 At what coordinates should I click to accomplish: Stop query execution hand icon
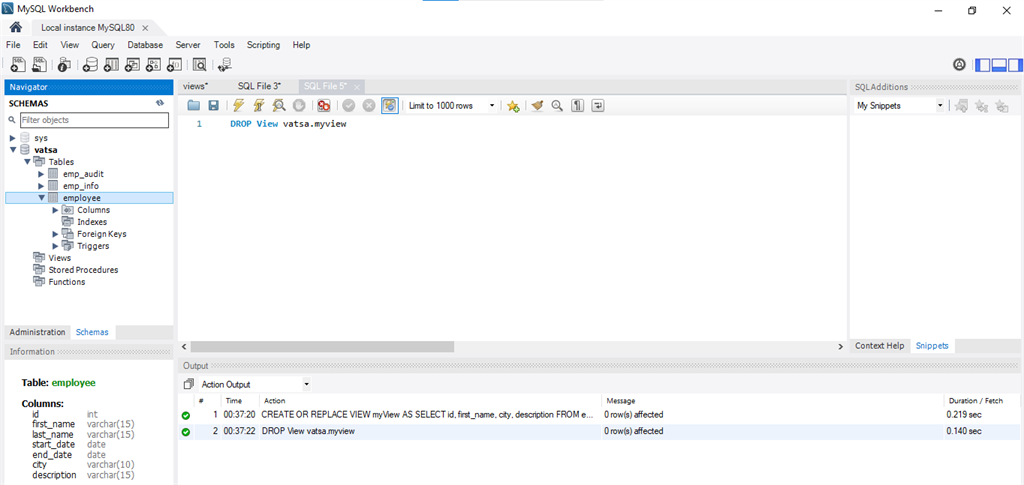pyautogui.click(x=298, y=105)
